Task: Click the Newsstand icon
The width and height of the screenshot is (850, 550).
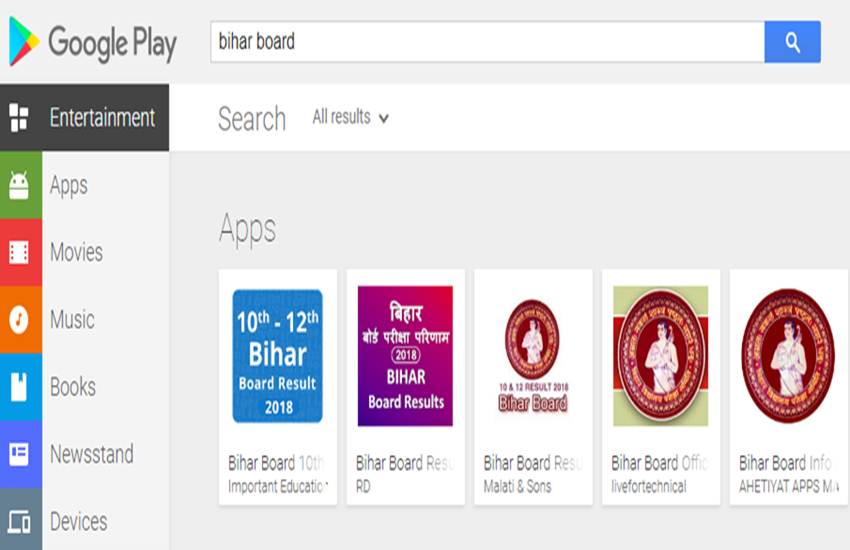Action: pyautogui.click(x=19, y=454)
